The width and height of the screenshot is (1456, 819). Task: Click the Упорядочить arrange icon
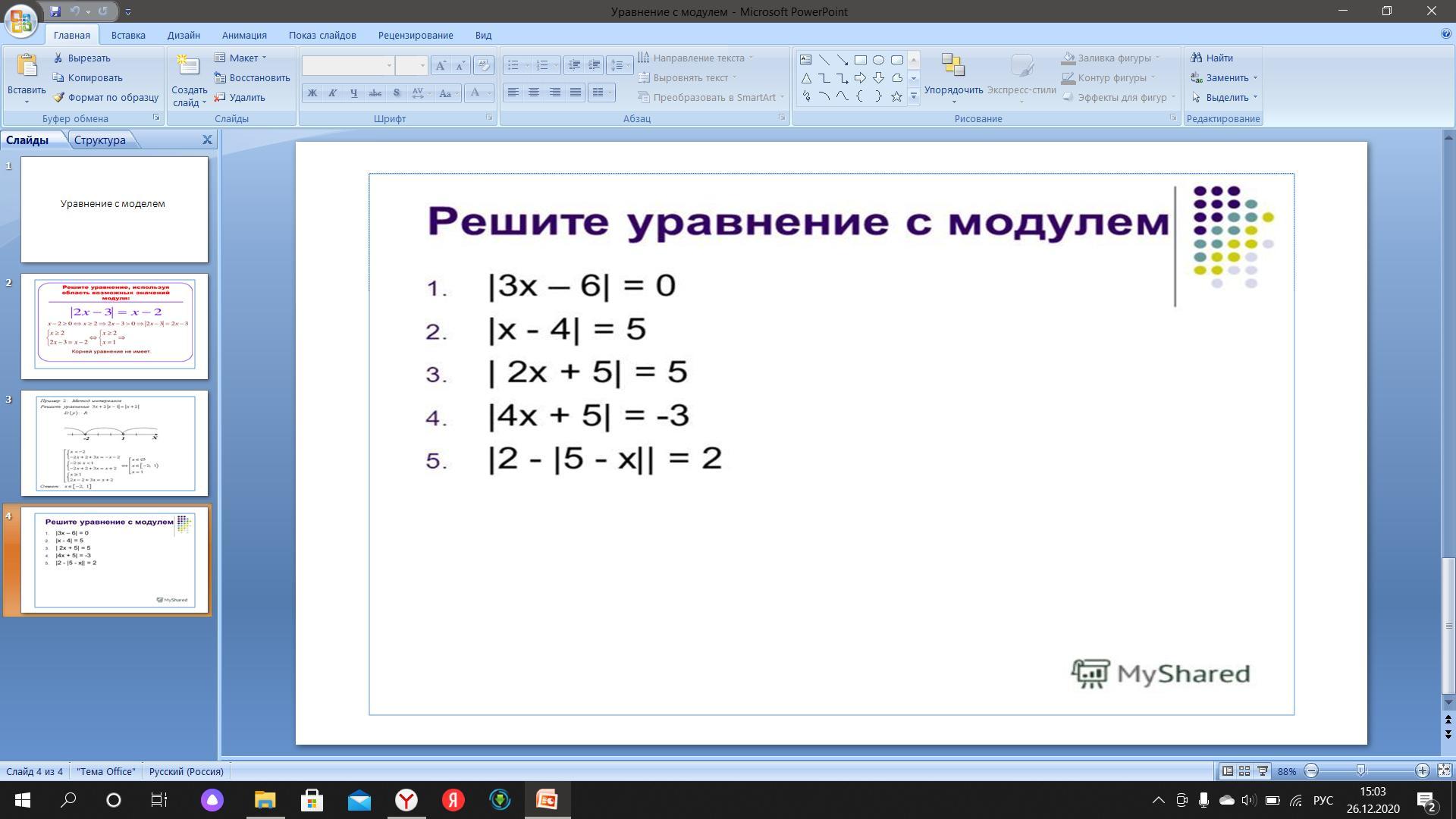point(952,65)
